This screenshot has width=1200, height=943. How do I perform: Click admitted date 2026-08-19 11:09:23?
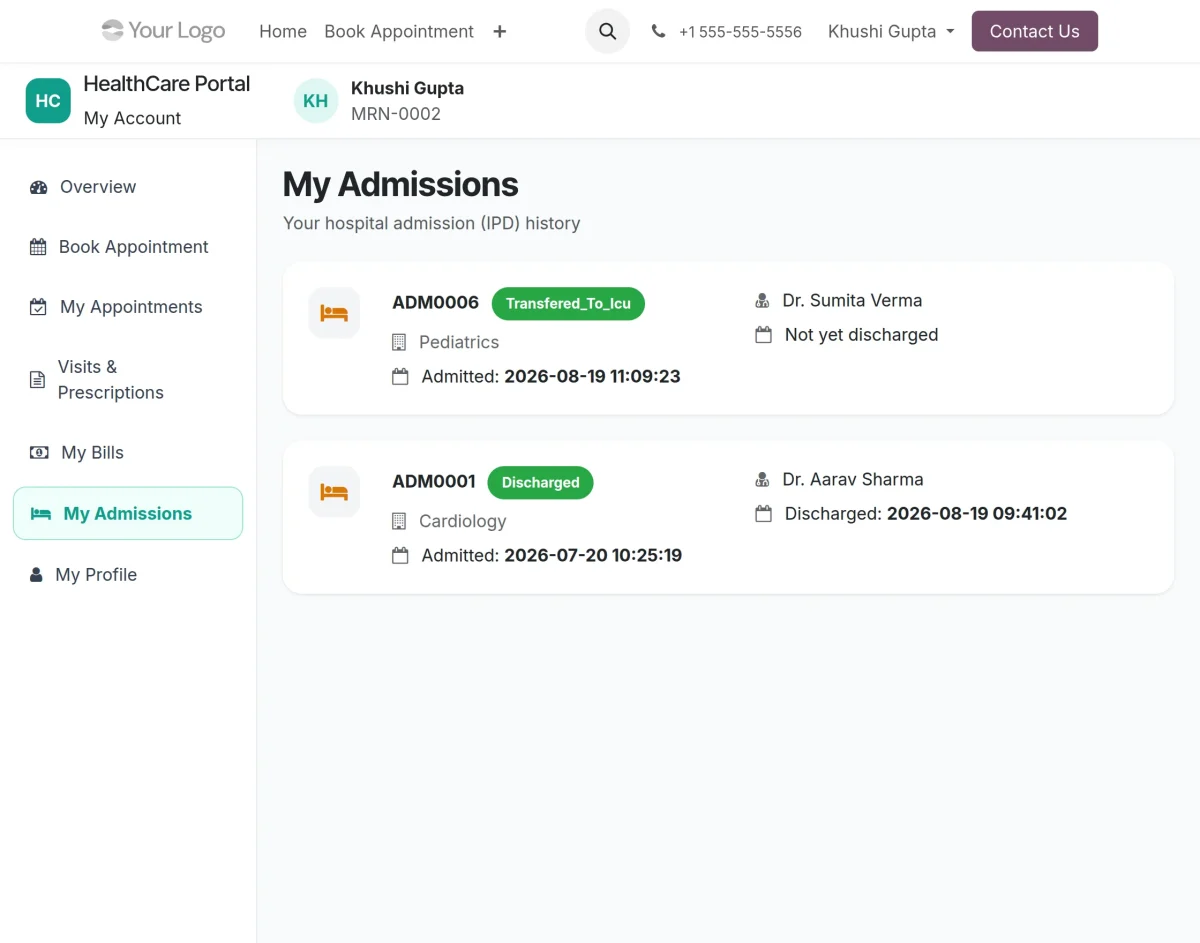click(x=592, y=377)
